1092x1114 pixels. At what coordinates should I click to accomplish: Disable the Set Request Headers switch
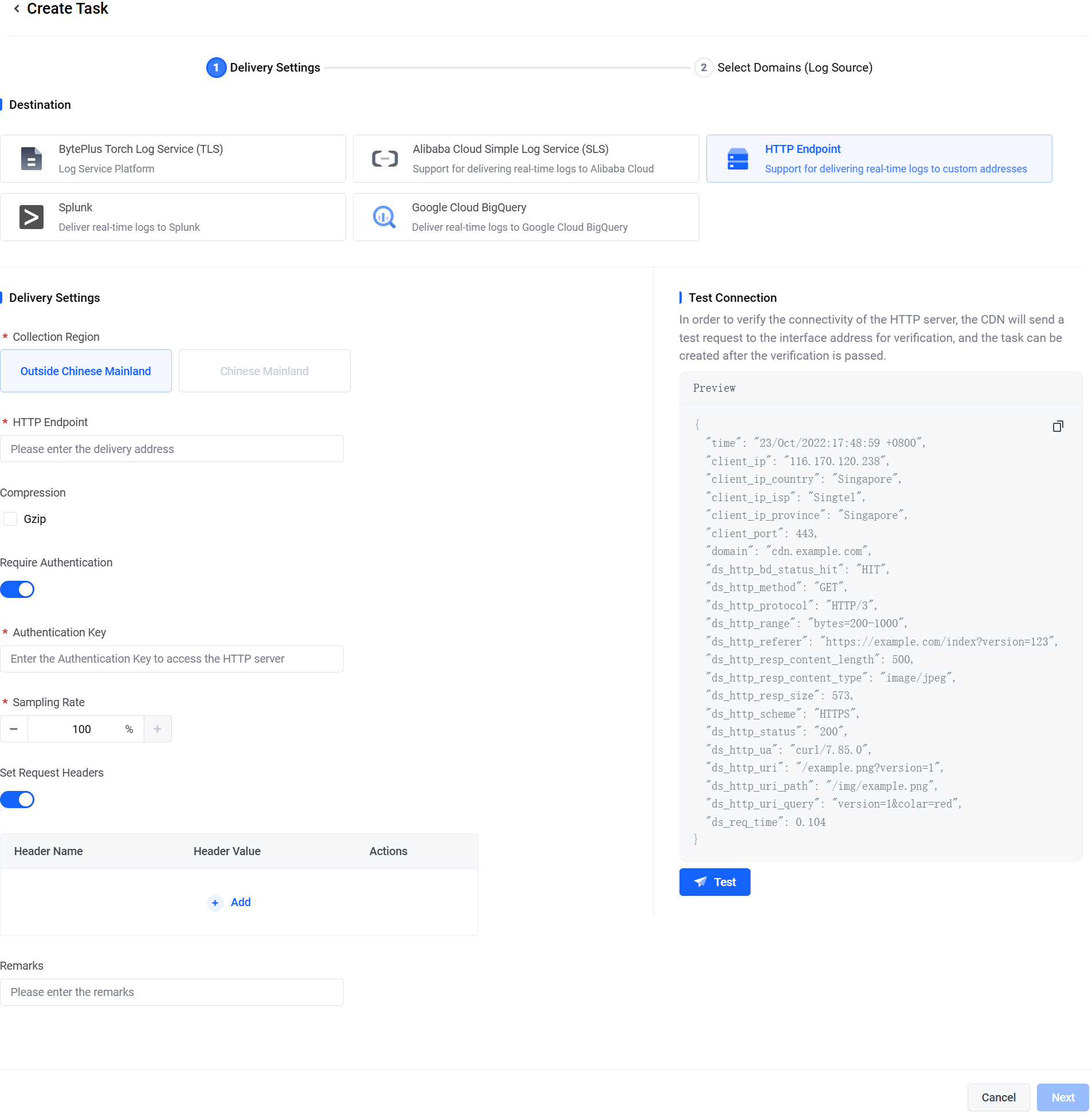(x=17, y=800)
